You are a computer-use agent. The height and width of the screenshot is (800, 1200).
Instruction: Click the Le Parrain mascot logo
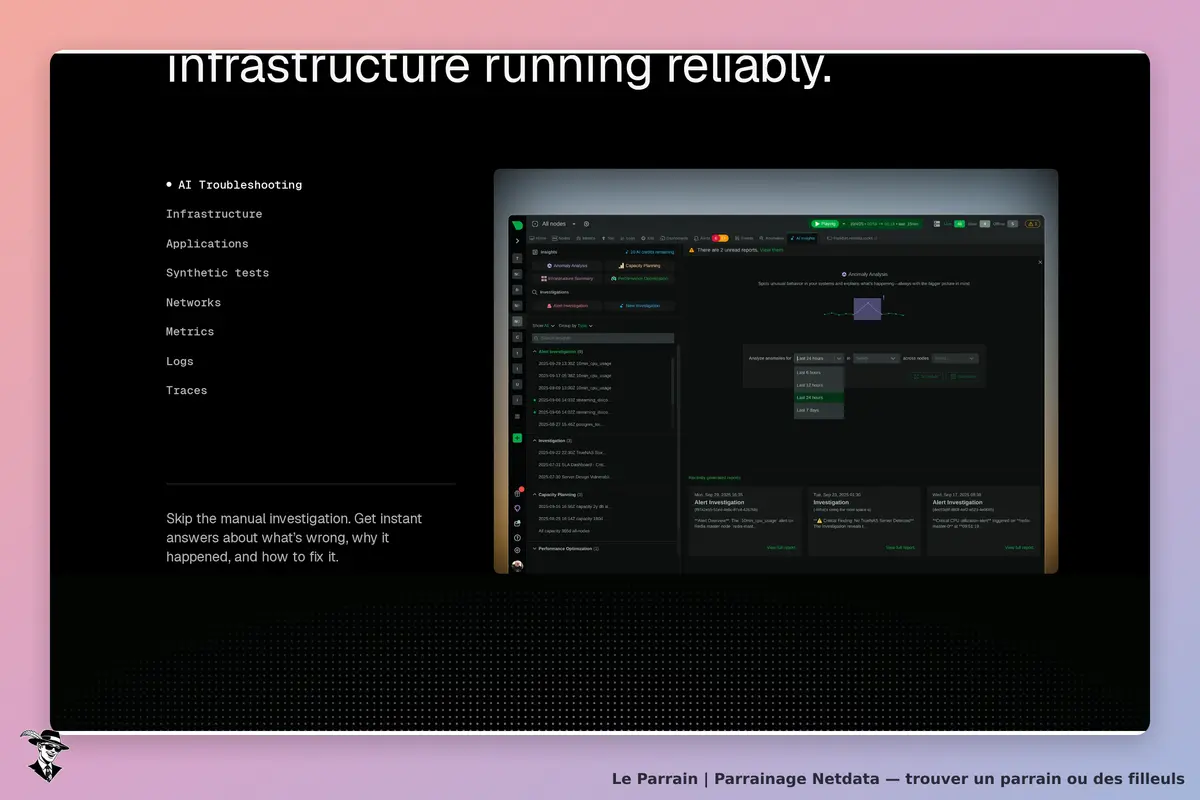coord(44,755)
